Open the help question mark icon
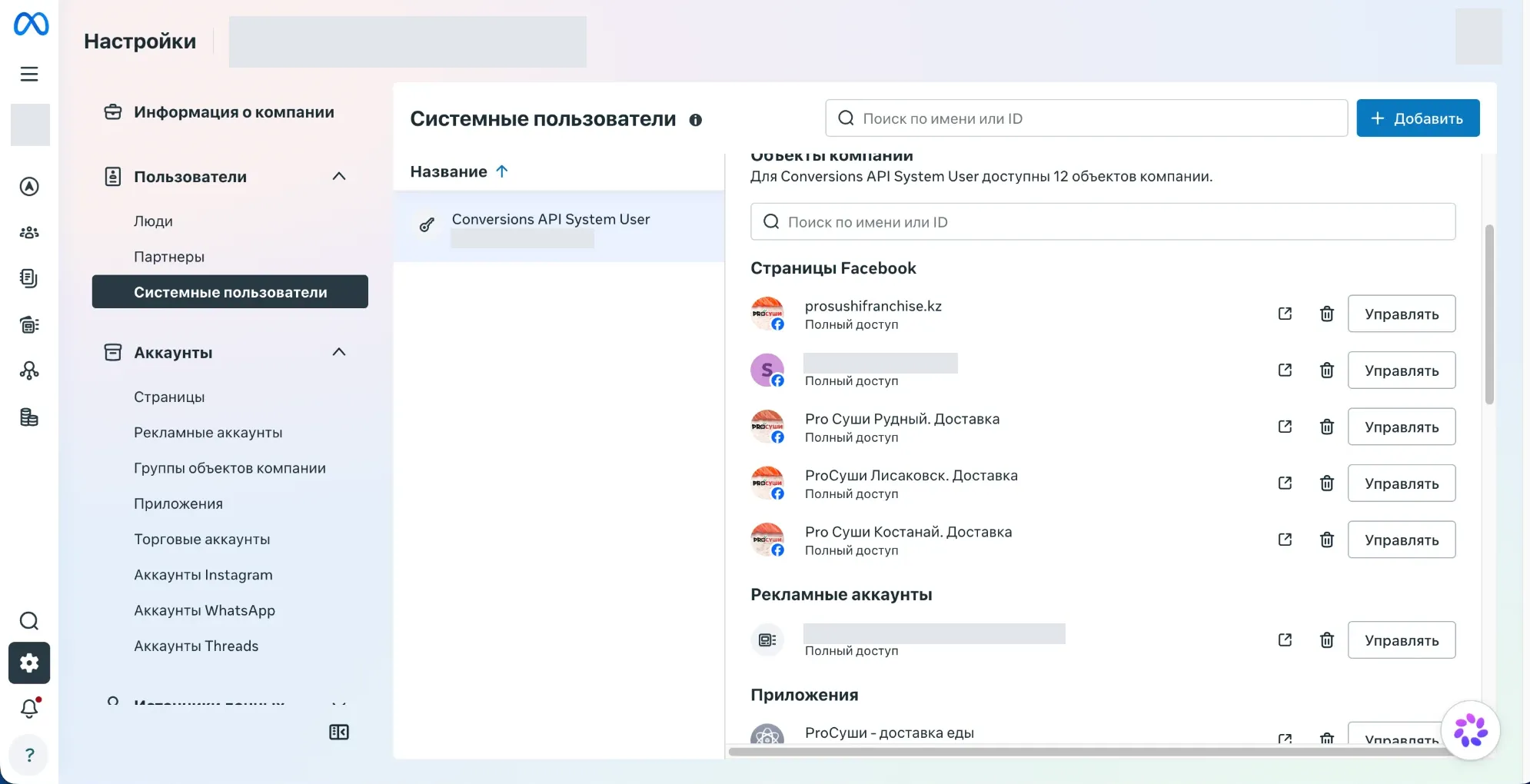1530x784 pixels. (x=29, y=755)
